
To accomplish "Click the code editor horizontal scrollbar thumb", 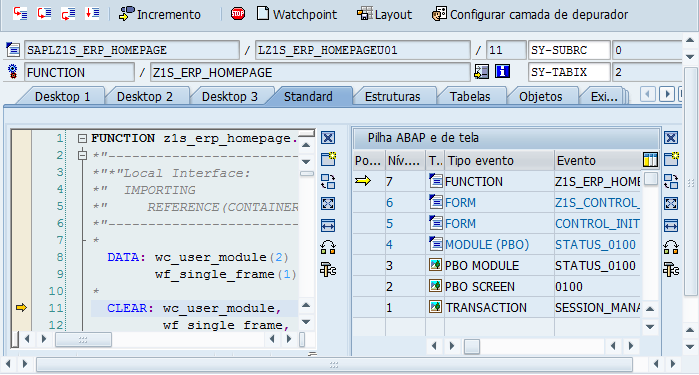I will [x=83, y=340].
